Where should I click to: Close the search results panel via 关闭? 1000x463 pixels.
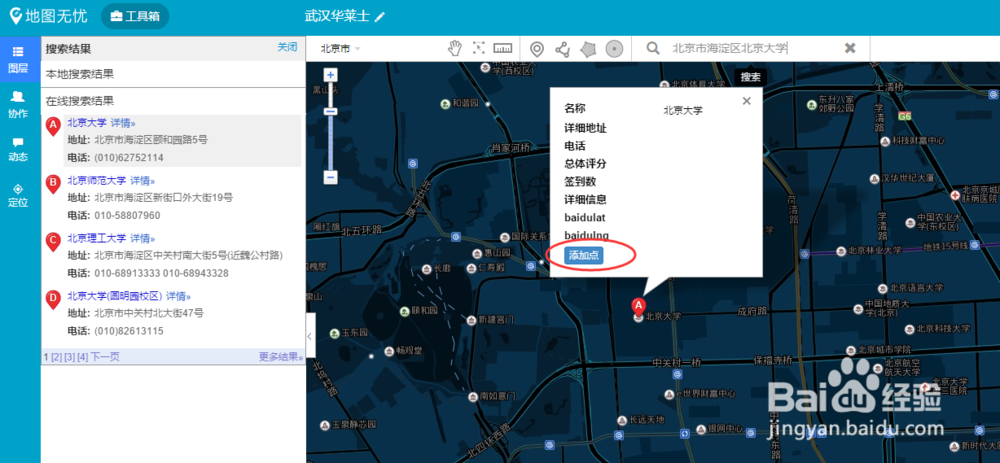287,47
